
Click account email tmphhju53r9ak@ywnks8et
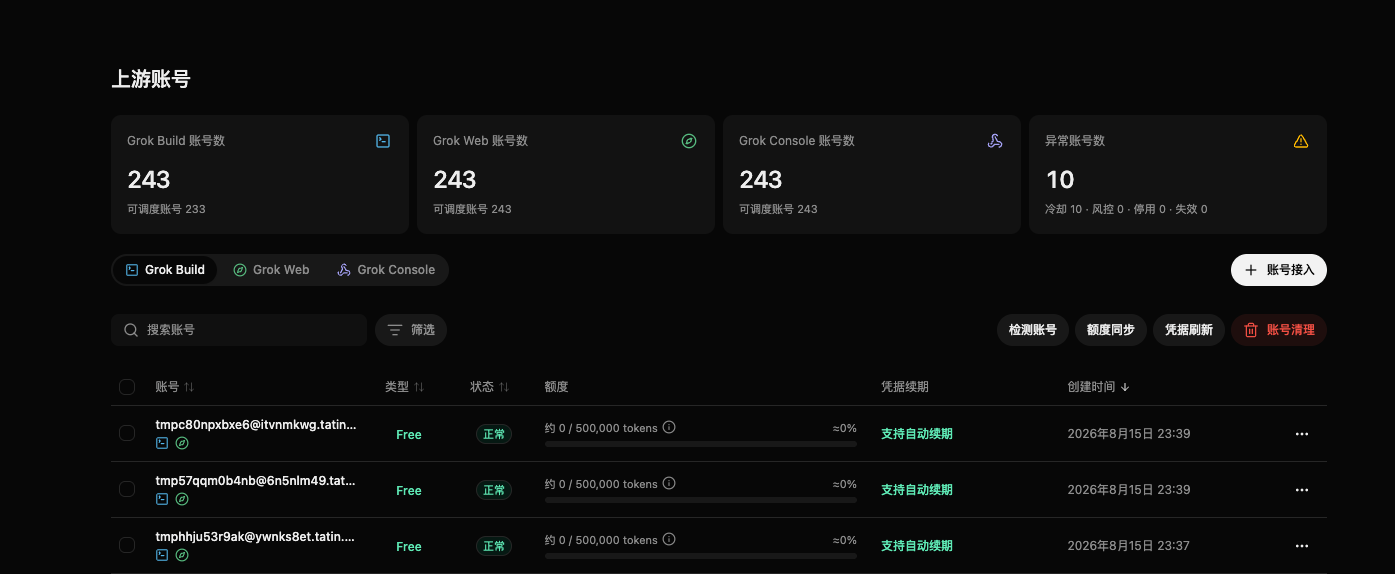click(256, 537)
